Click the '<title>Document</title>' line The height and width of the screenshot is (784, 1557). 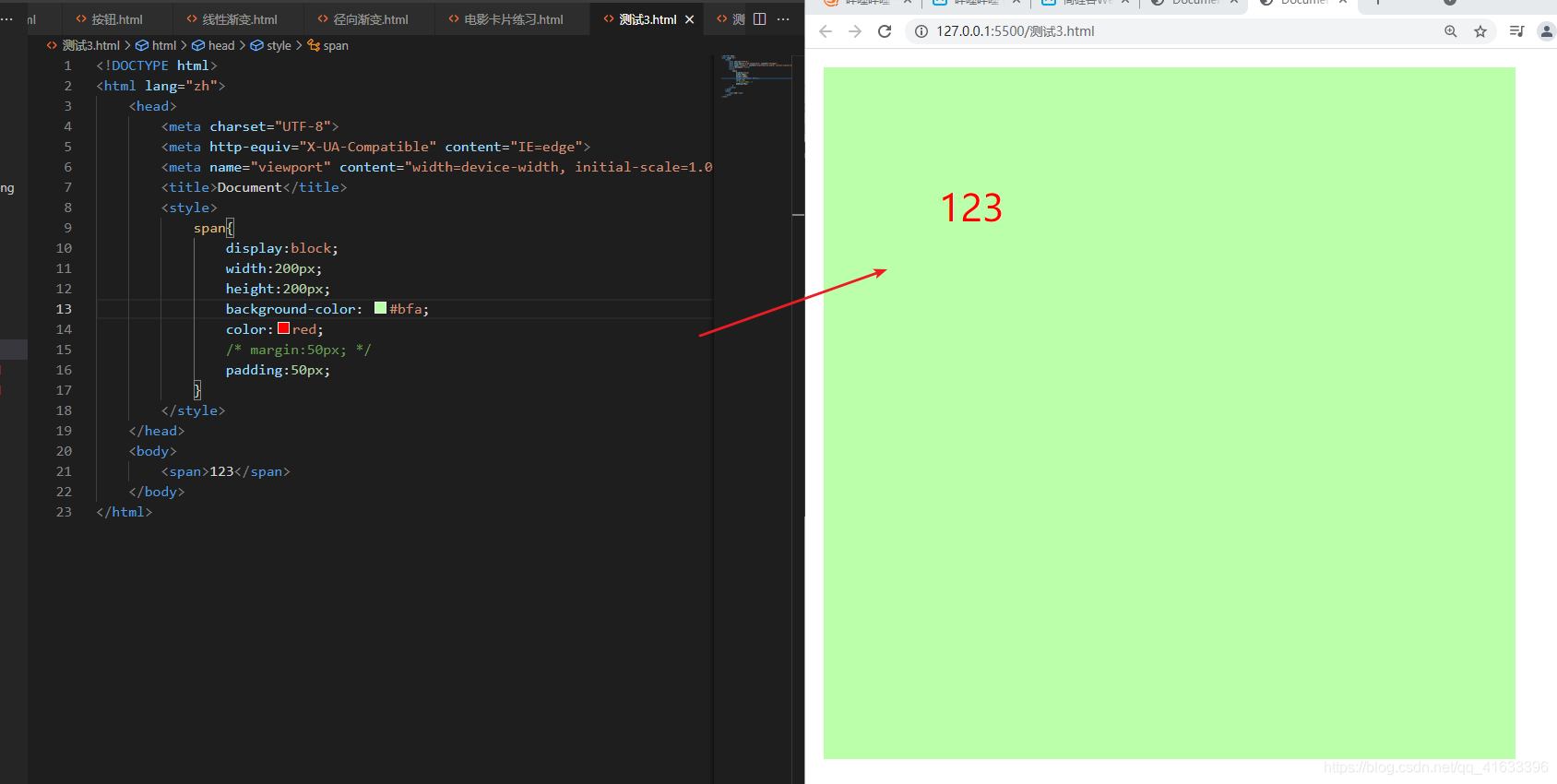[x=254, y=187]
